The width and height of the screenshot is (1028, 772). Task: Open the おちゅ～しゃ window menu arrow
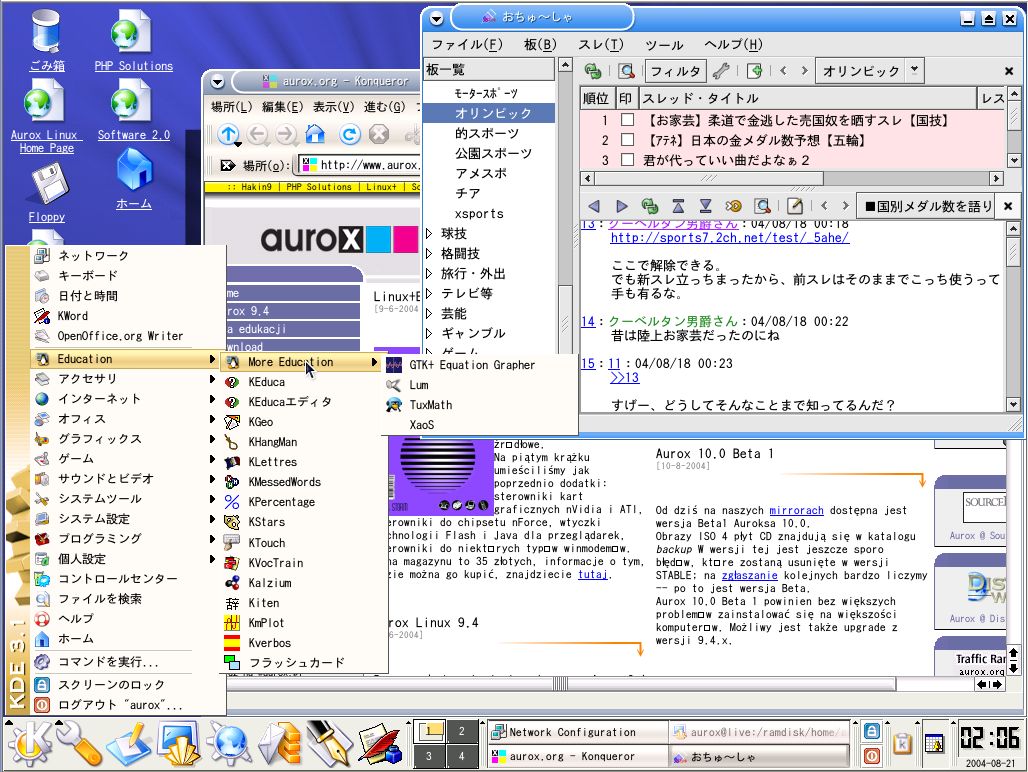[x=437, y=19]
